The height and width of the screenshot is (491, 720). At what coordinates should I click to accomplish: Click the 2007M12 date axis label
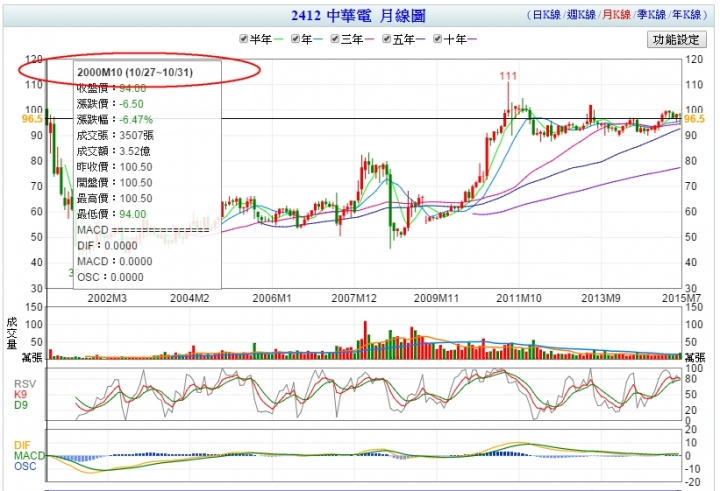pyautogui.click(x=354, y=298)
